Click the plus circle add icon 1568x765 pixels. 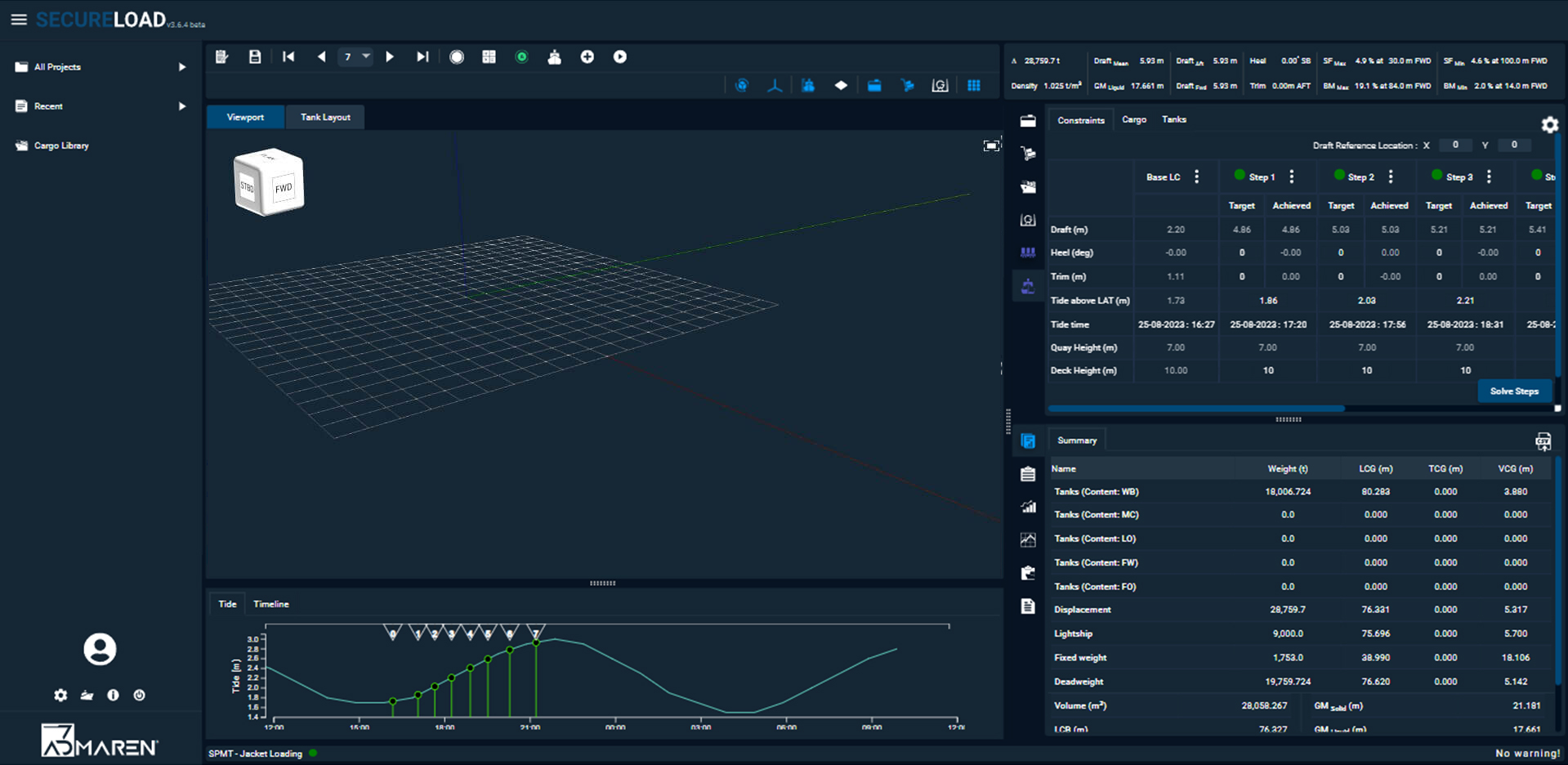coord(587,57)
